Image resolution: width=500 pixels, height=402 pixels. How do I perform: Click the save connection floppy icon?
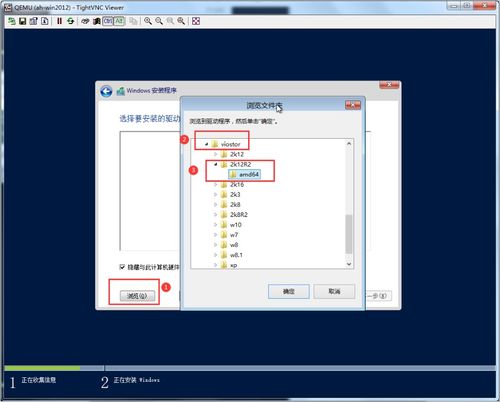(22, 21)
